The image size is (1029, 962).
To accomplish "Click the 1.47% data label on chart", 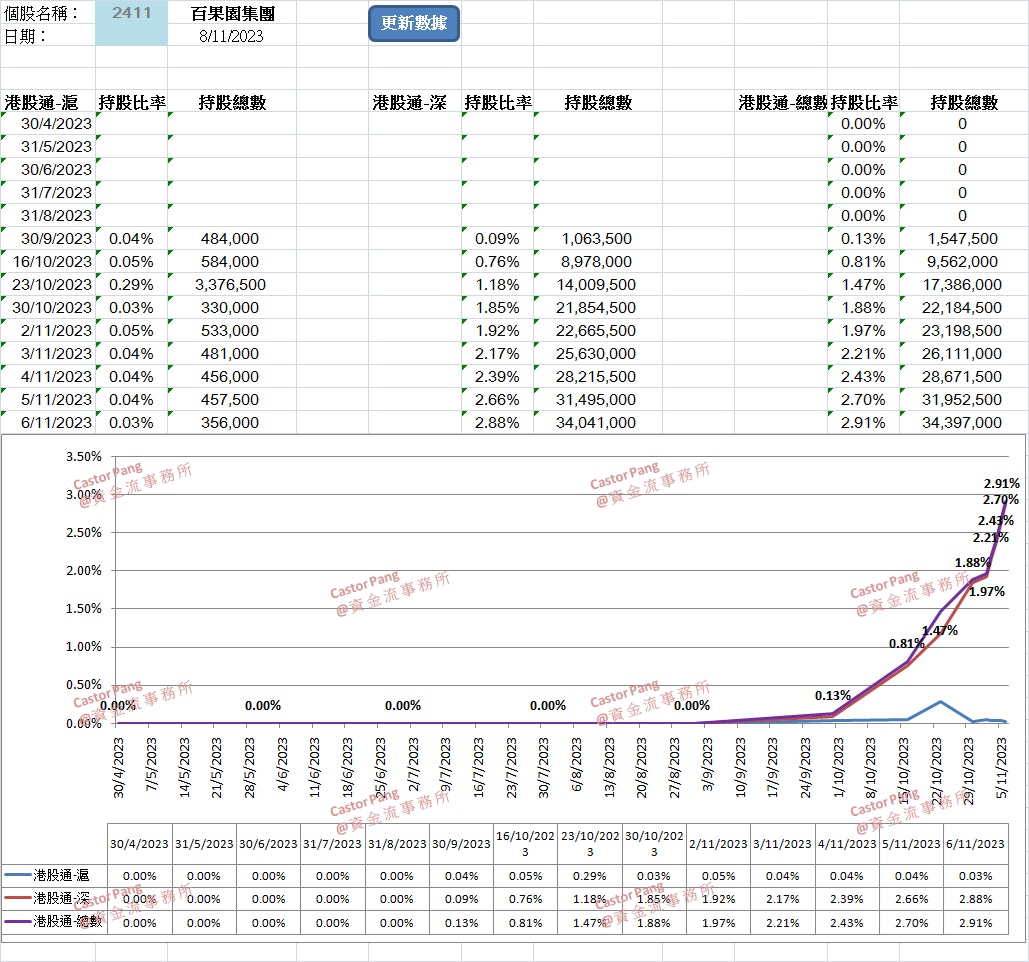I will [x=939, y=630].
